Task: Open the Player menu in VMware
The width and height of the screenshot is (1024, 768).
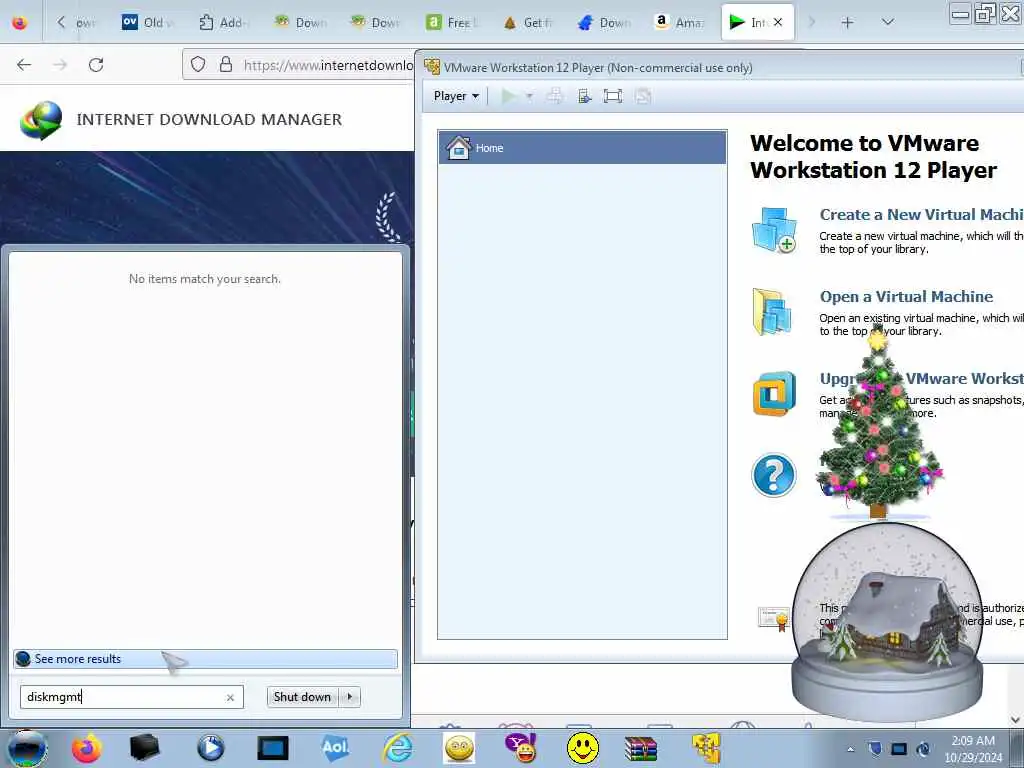Action: pyautogui.click(x=456, y=96)
